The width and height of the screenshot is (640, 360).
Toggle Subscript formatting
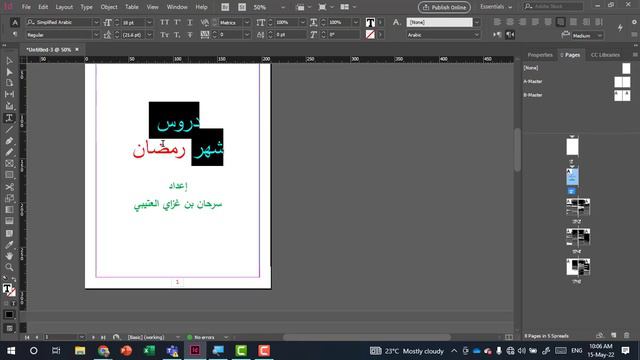(178, 35)
